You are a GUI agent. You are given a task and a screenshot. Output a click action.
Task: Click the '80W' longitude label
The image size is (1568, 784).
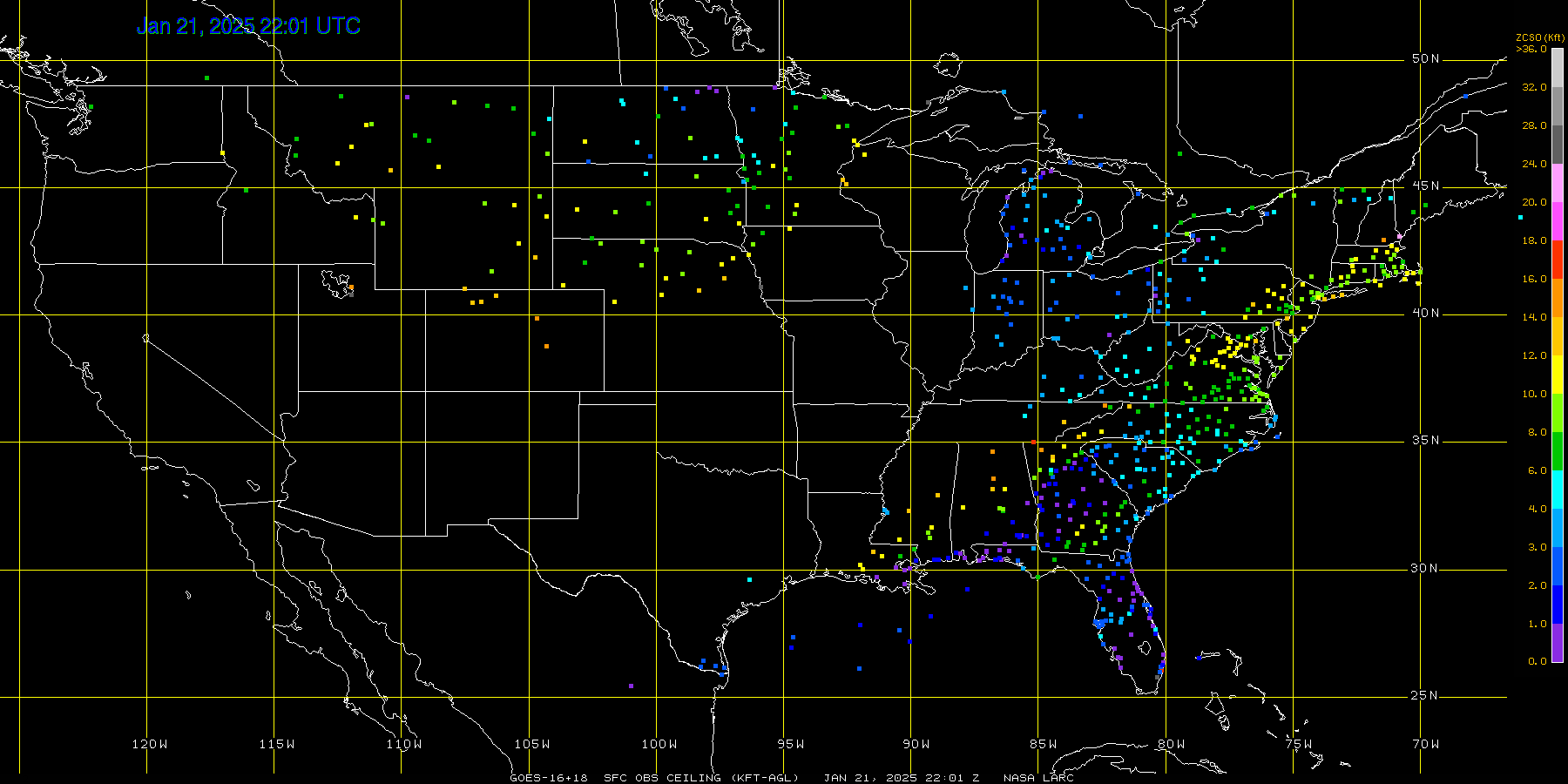pos(1172,744)
